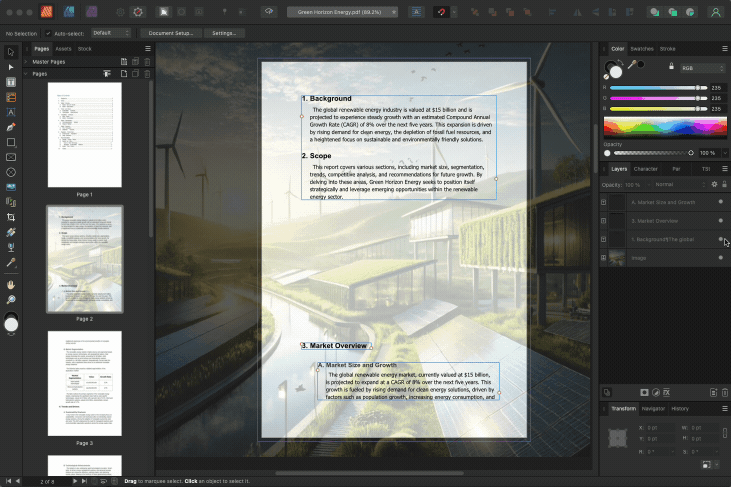Image resolution: width=731 pixels, height=487 pixels.
Task: Delete page trash icon in Pages section
Action: [147, 74]
